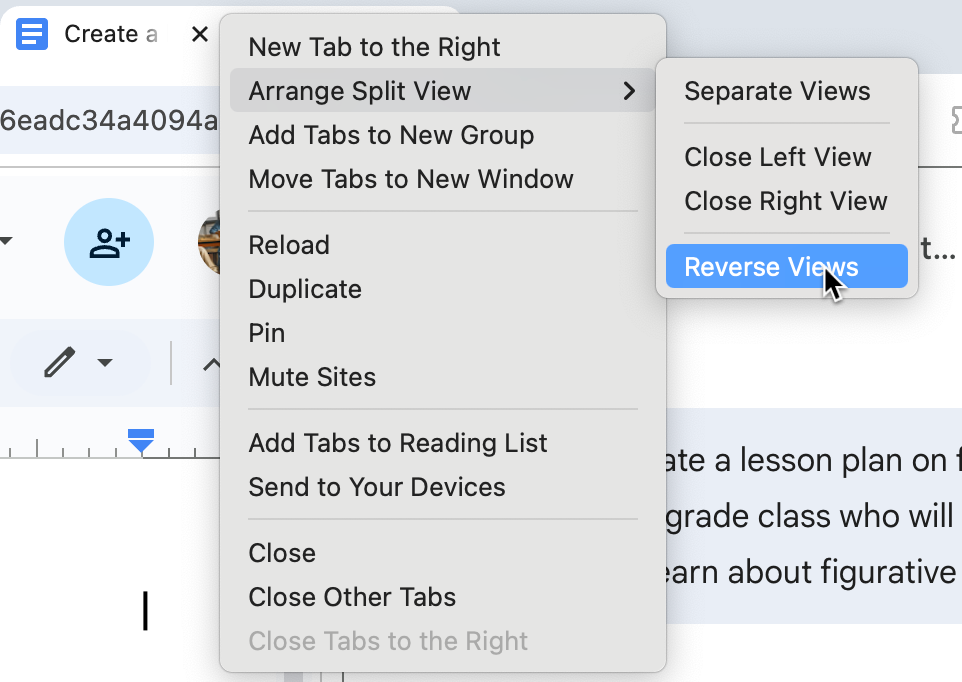Screen dimensions: 962x682
Task: Click the Google Docs tab favicon
Action: (x=32, y=34)
